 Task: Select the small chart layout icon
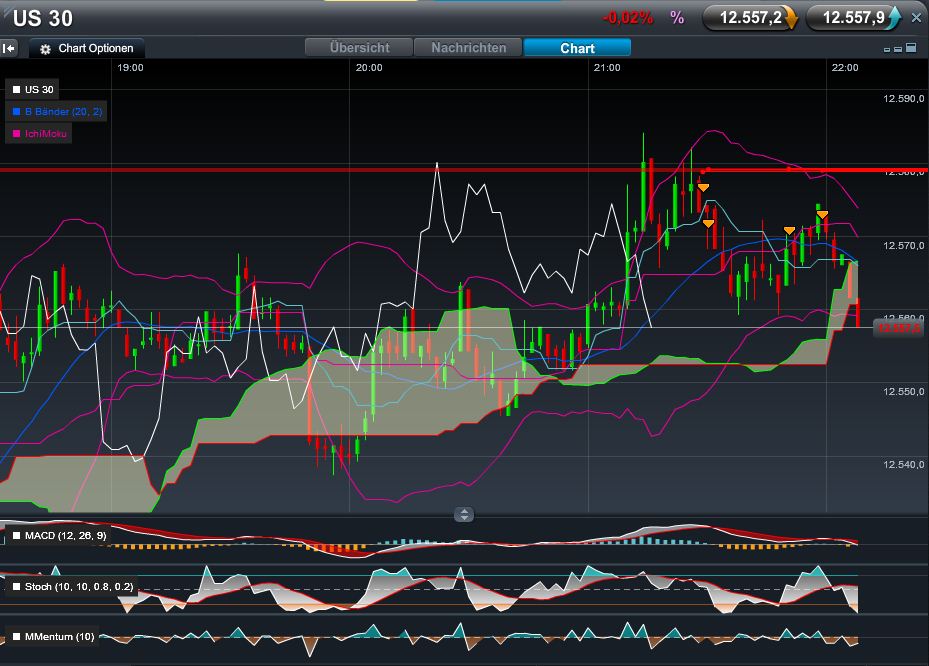click(887, 50)
